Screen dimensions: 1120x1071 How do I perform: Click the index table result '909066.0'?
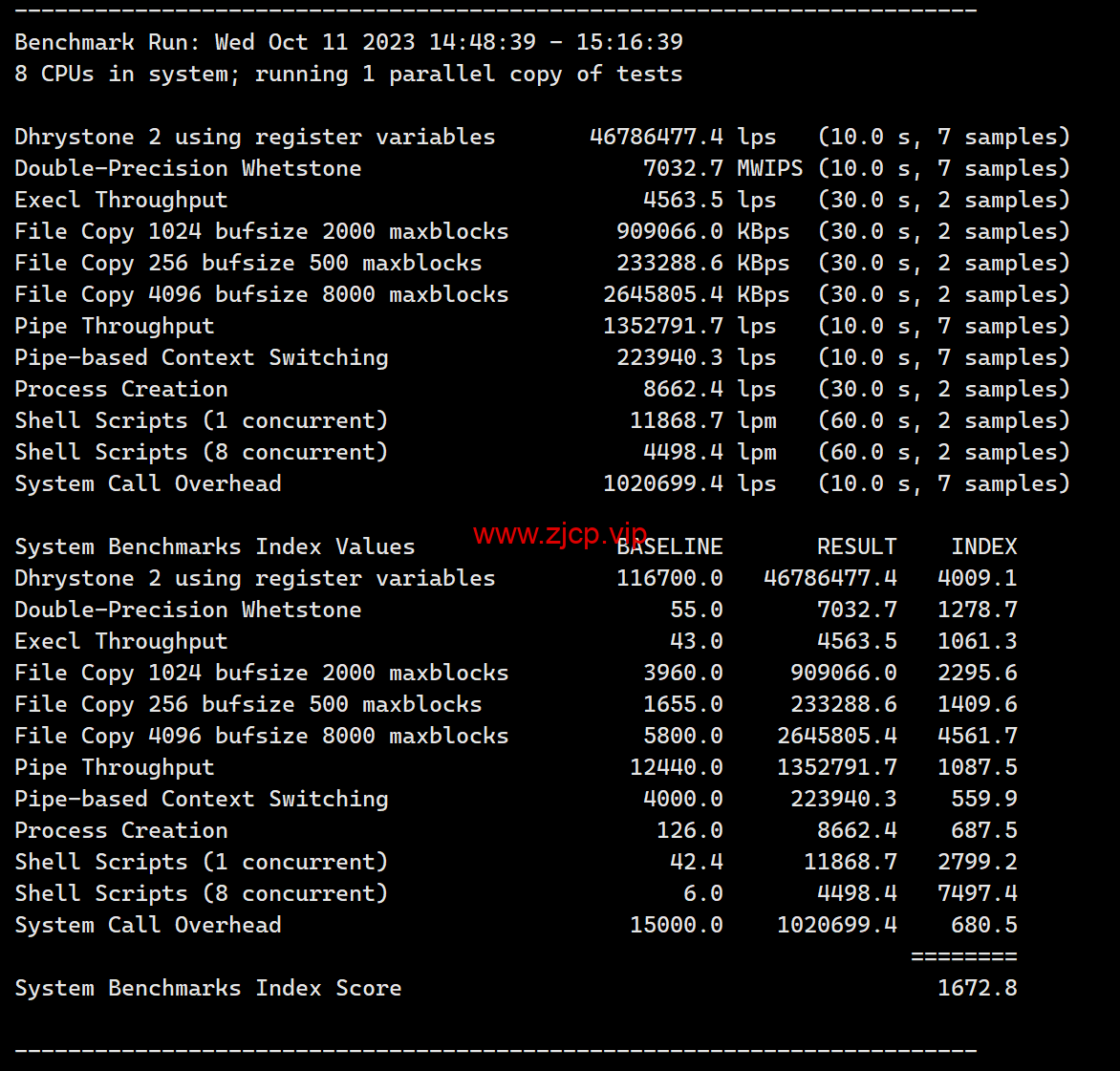(x=843, y=673)
